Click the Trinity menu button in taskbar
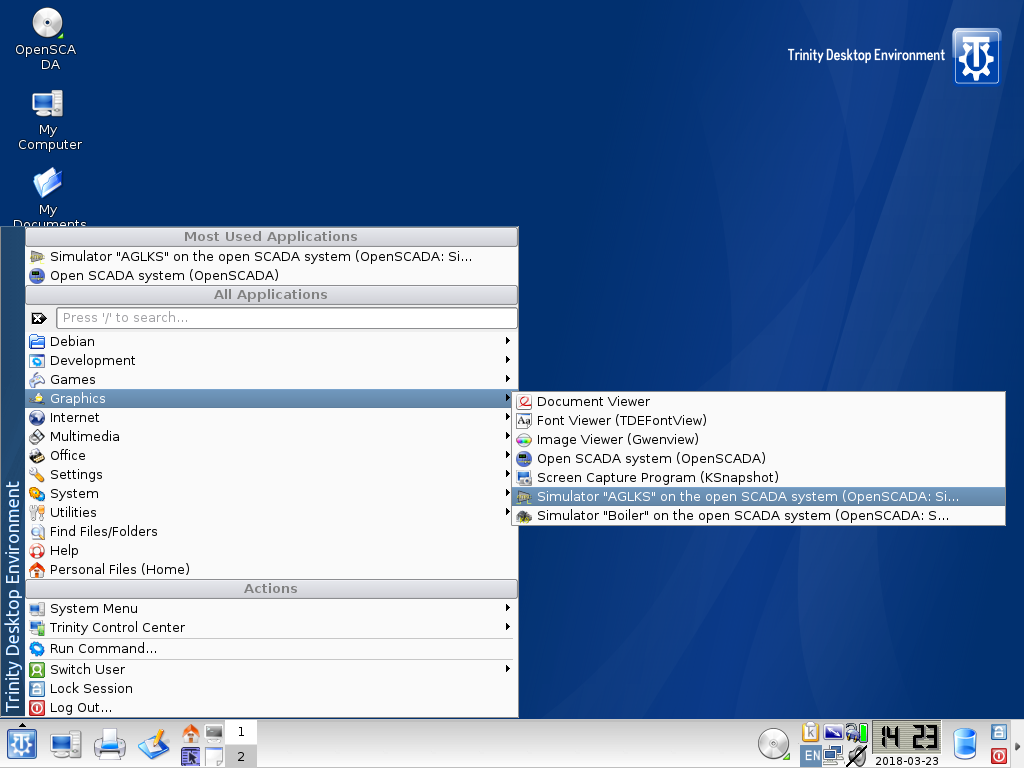Viewport: 1024px width, 768px height. pyautogui.click(x=22, y=744)
